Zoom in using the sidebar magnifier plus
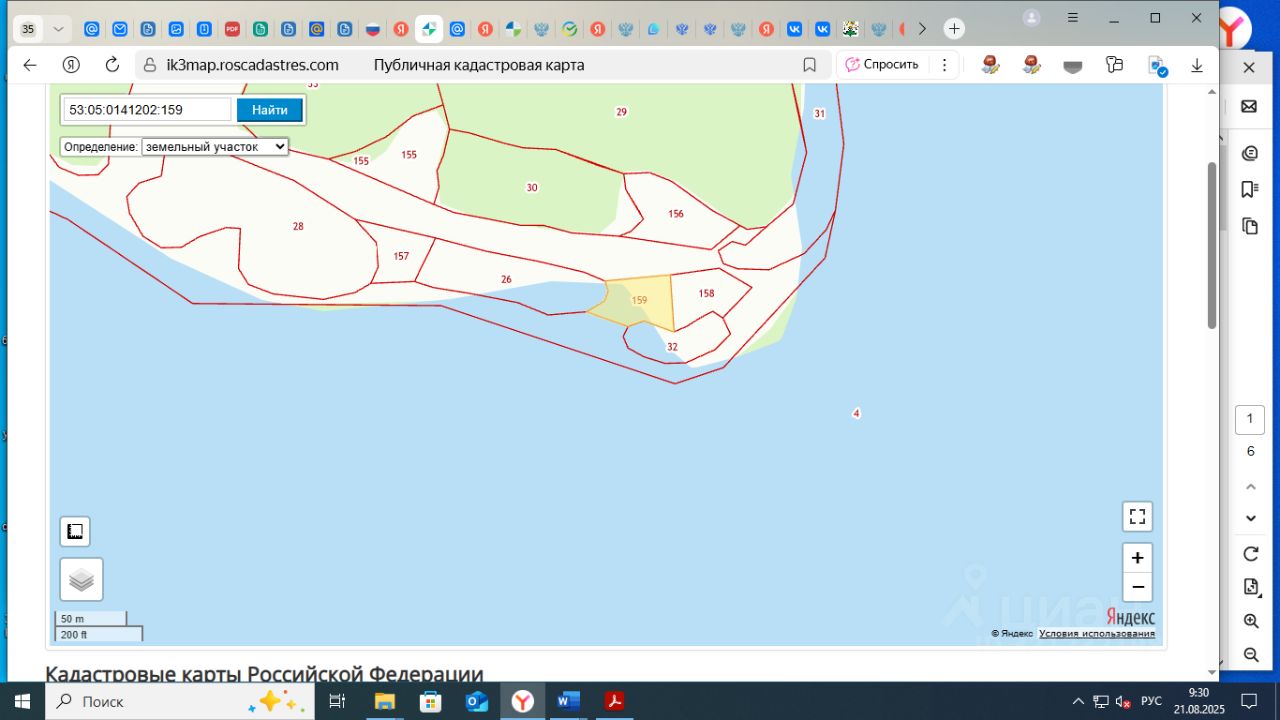Image resolution: width=1280 pixels, height=720 pixels. [1250, 621]
